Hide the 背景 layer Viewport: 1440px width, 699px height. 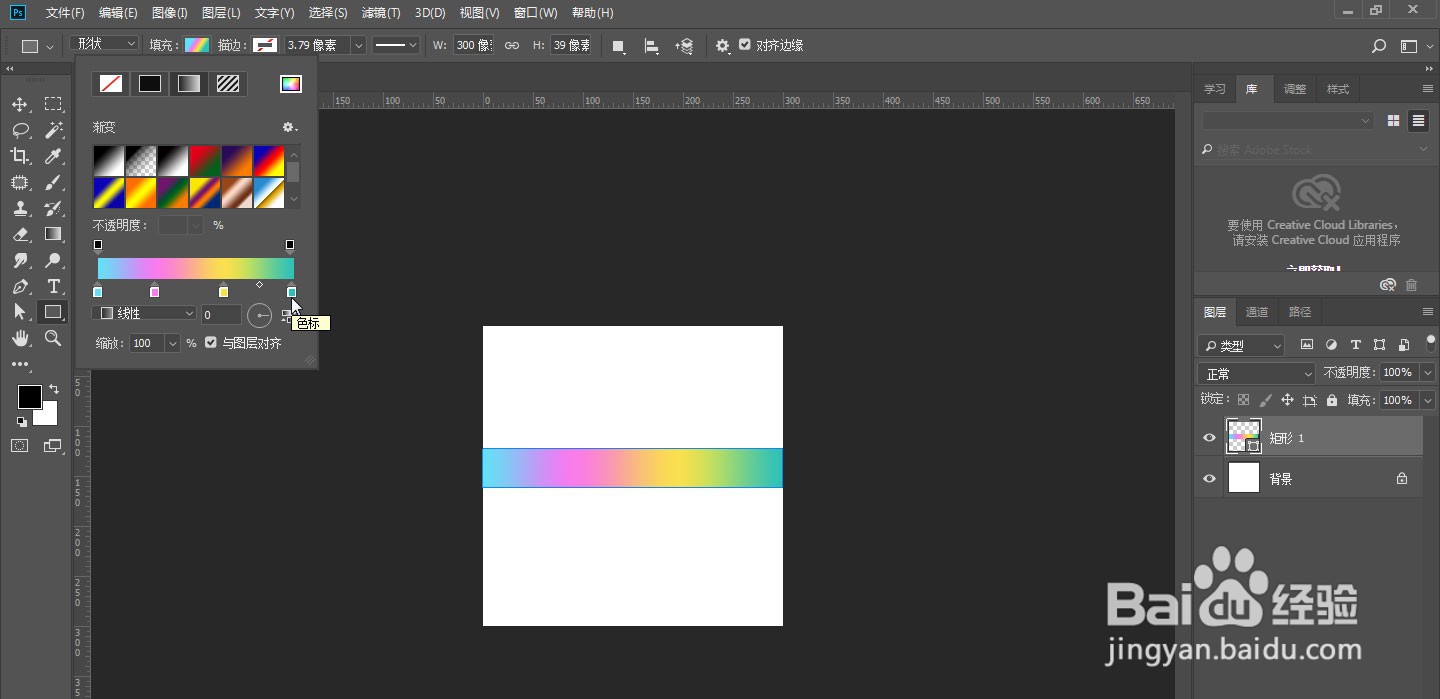pos(1209,479)
